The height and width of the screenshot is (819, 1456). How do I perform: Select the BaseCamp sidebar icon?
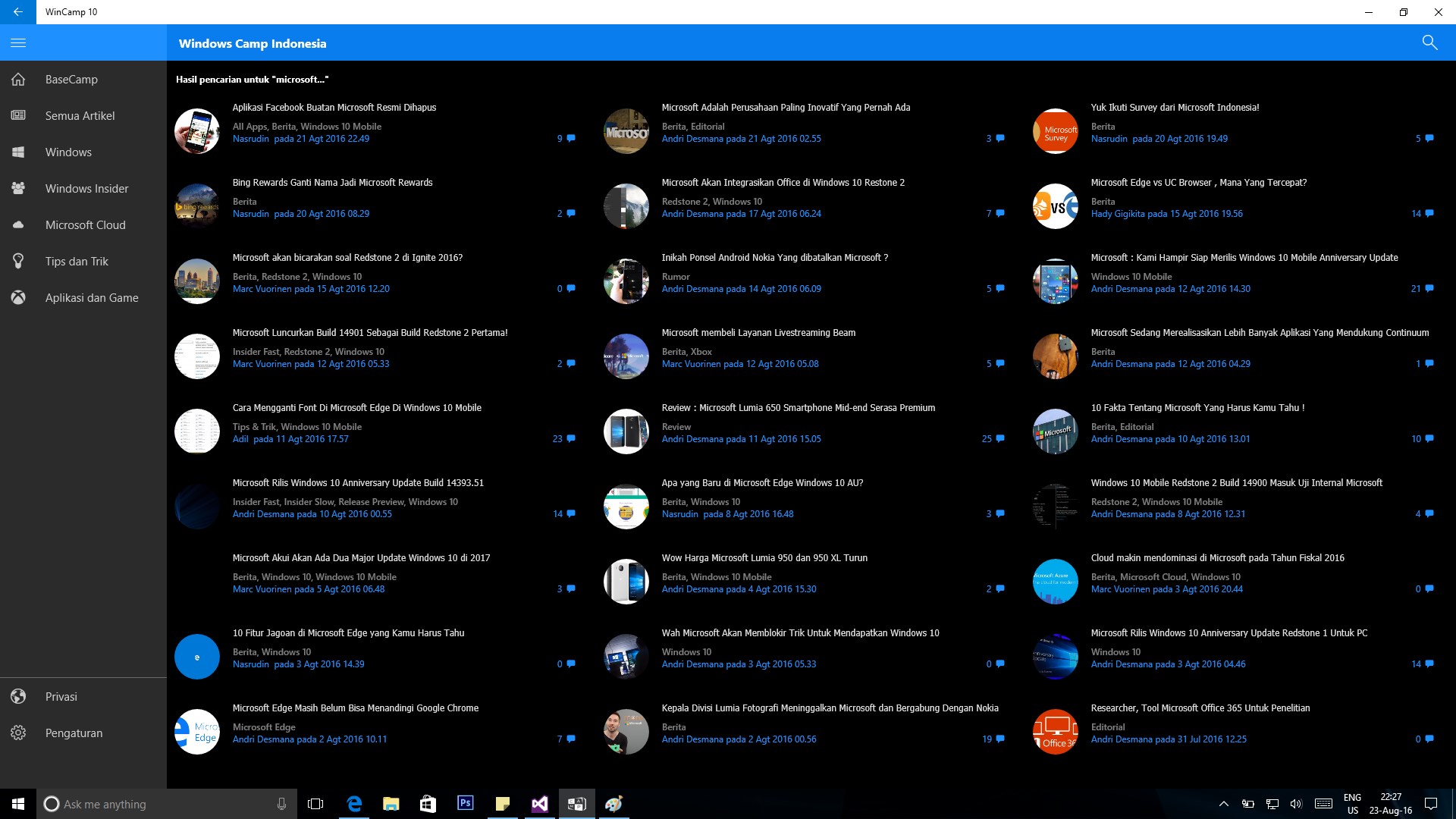18,79
